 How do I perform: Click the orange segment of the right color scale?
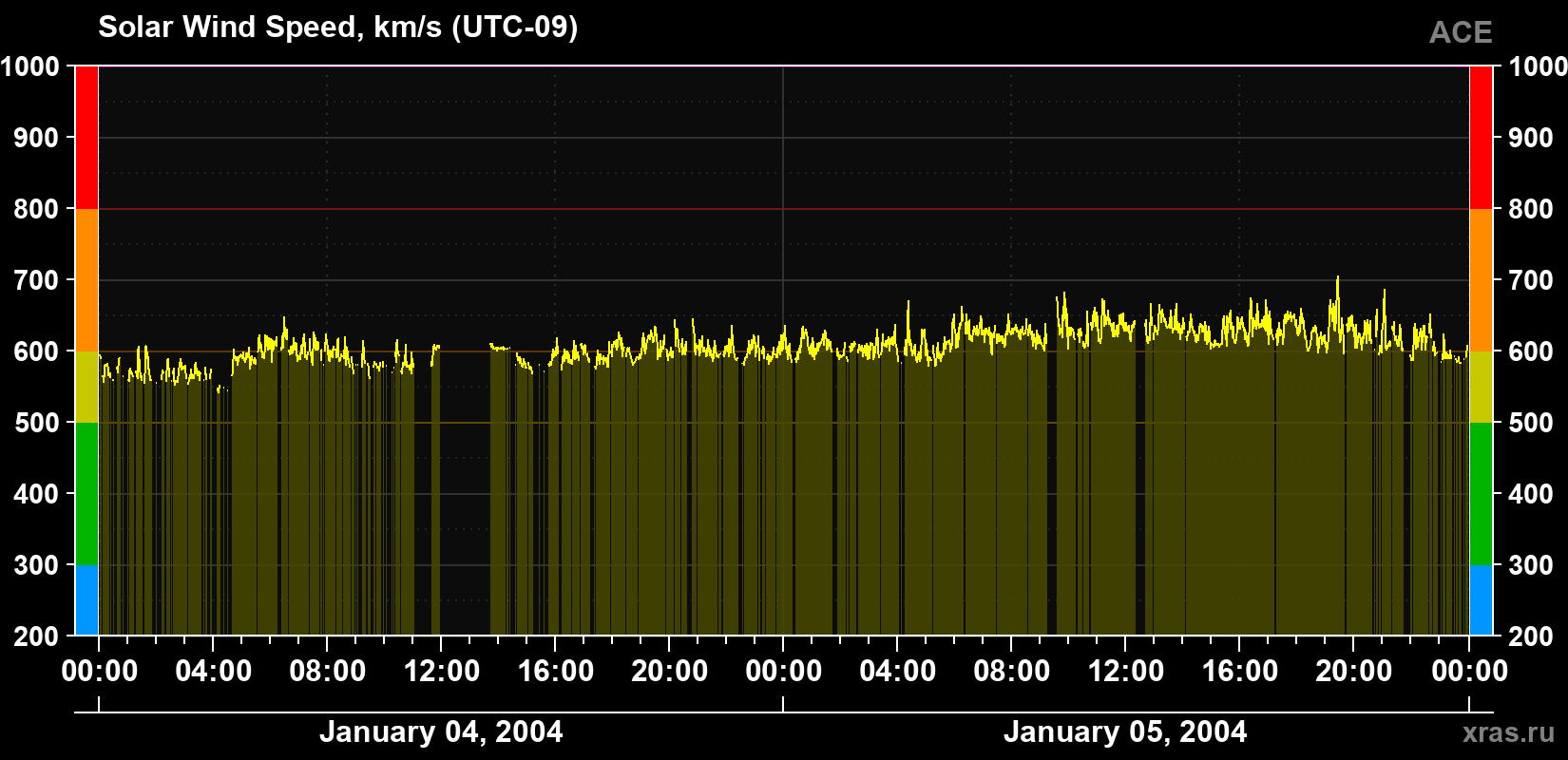(1481, 280)
